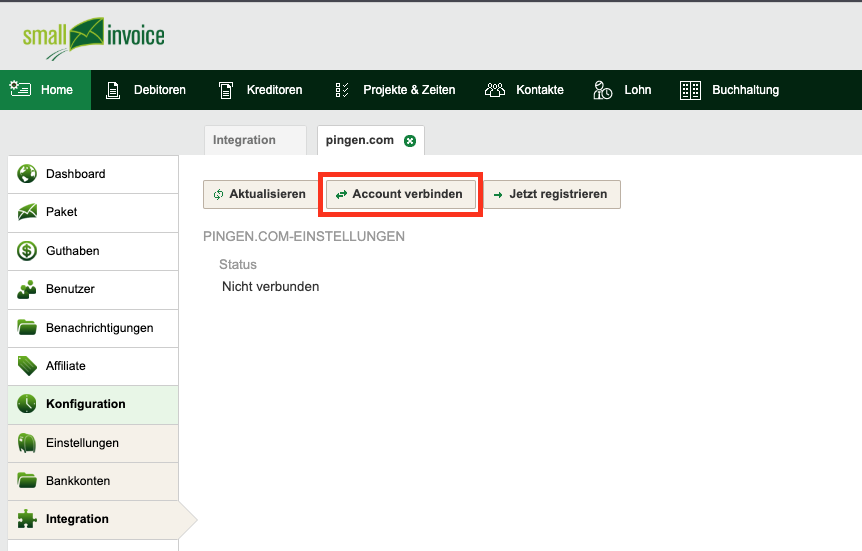
Task: Click the Aktualisieren button label
Action: tap(267, 194)
